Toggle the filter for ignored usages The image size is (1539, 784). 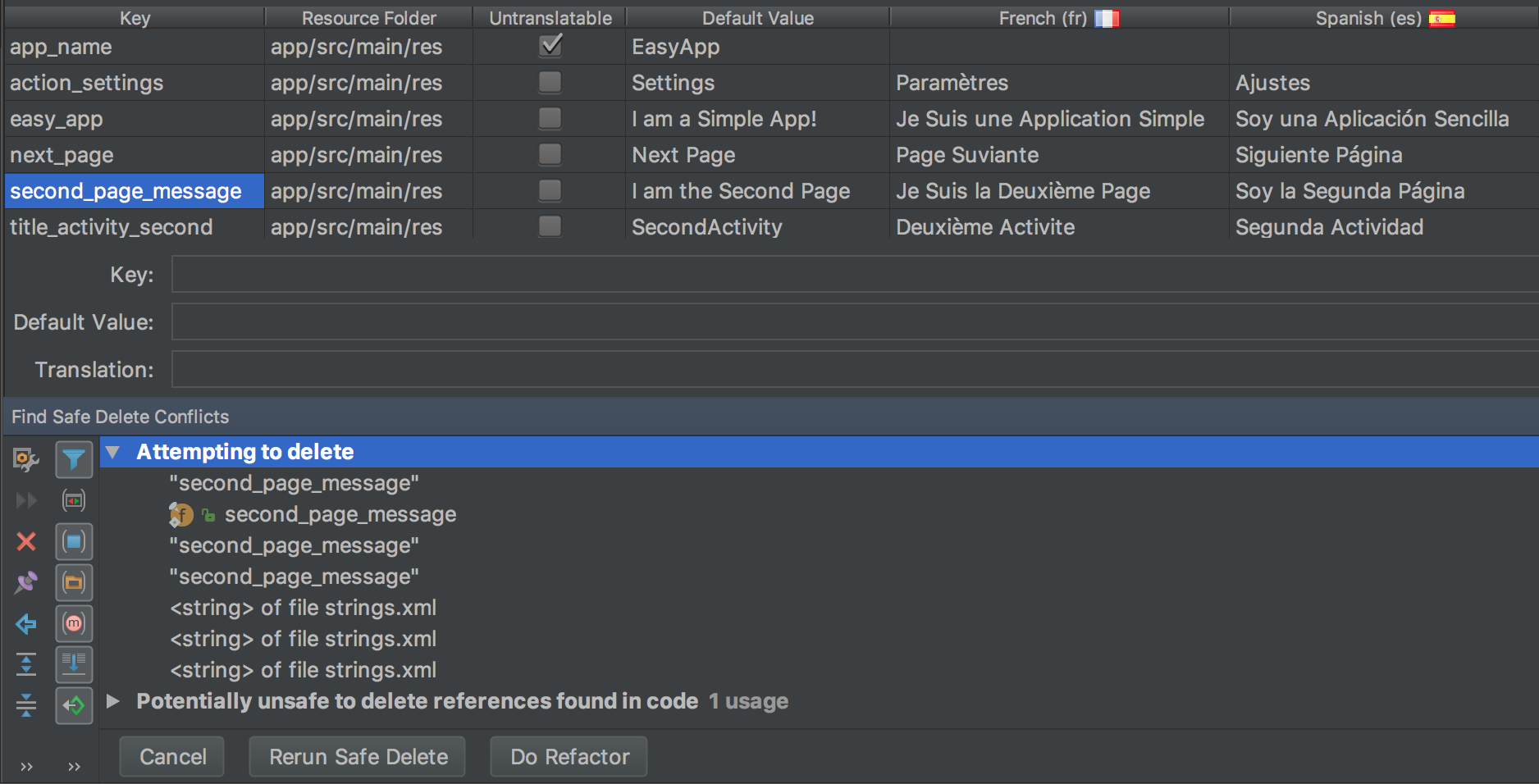pos(74,460)
